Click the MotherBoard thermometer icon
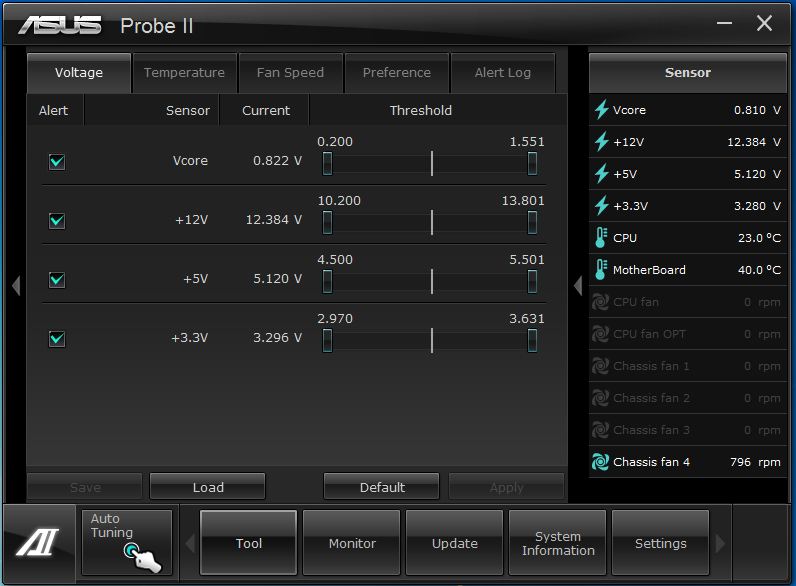 tap(601, 270)
